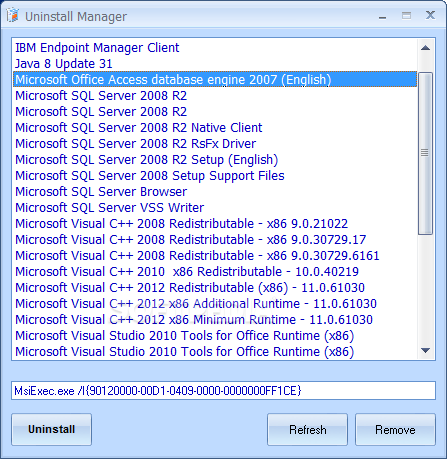Click the vertical scrollbar thumb
447x459 pixels.
[425, 153]
